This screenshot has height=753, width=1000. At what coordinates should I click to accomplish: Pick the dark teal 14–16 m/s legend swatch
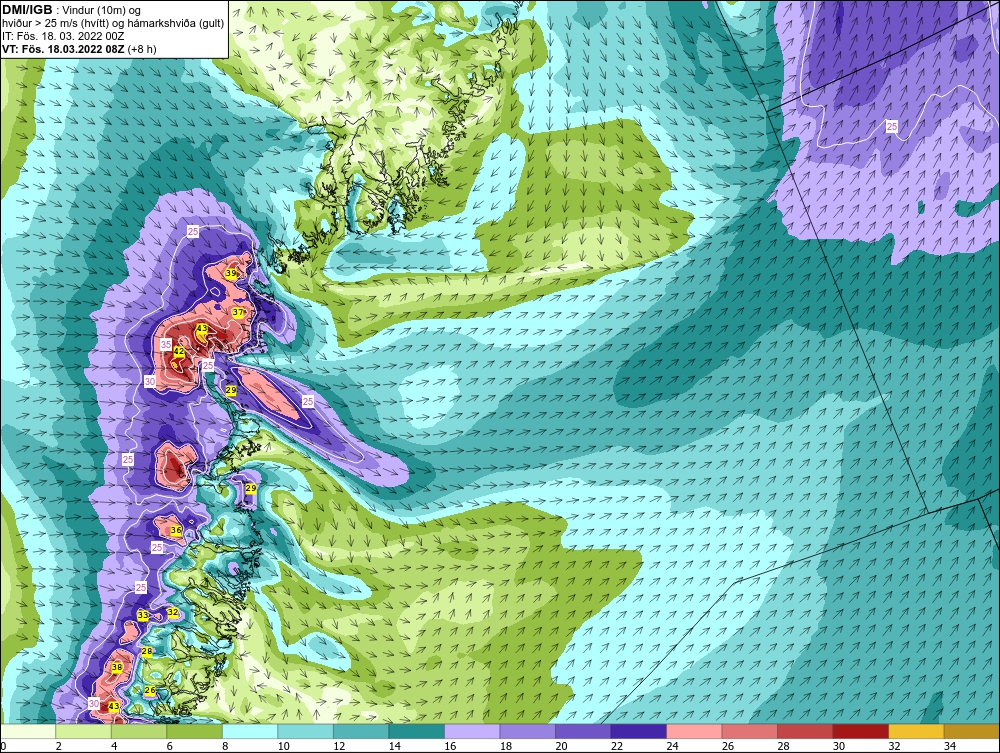coord(416,731)
